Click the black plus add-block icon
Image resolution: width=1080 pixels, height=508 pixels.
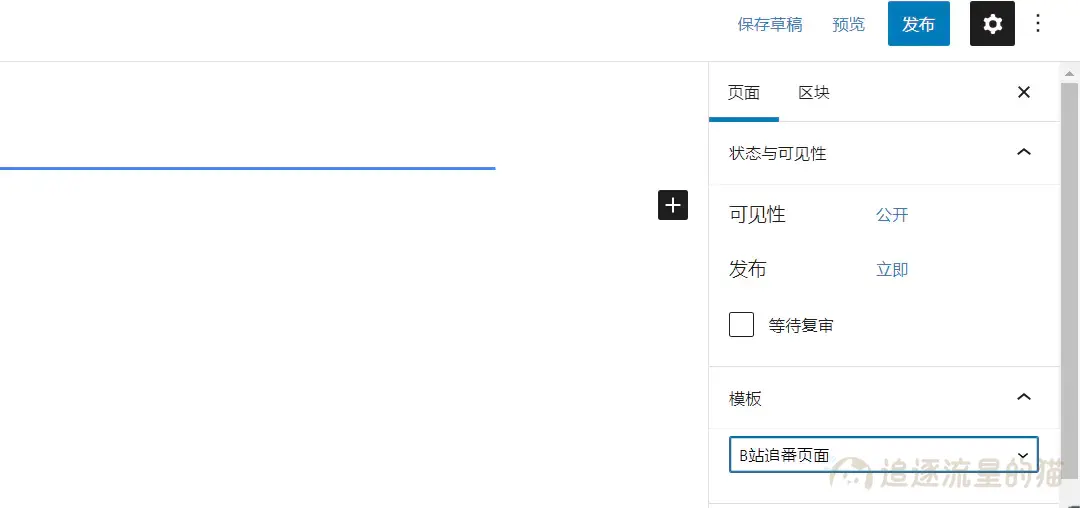pyautogui.click(x=673, y=205)
